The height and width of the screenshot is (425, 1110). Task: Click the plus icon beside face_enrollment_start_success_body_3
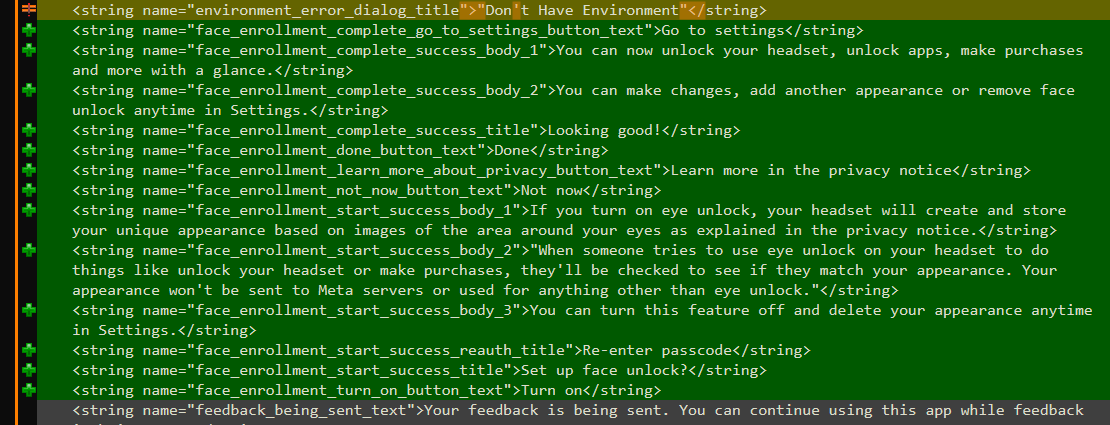29,310
